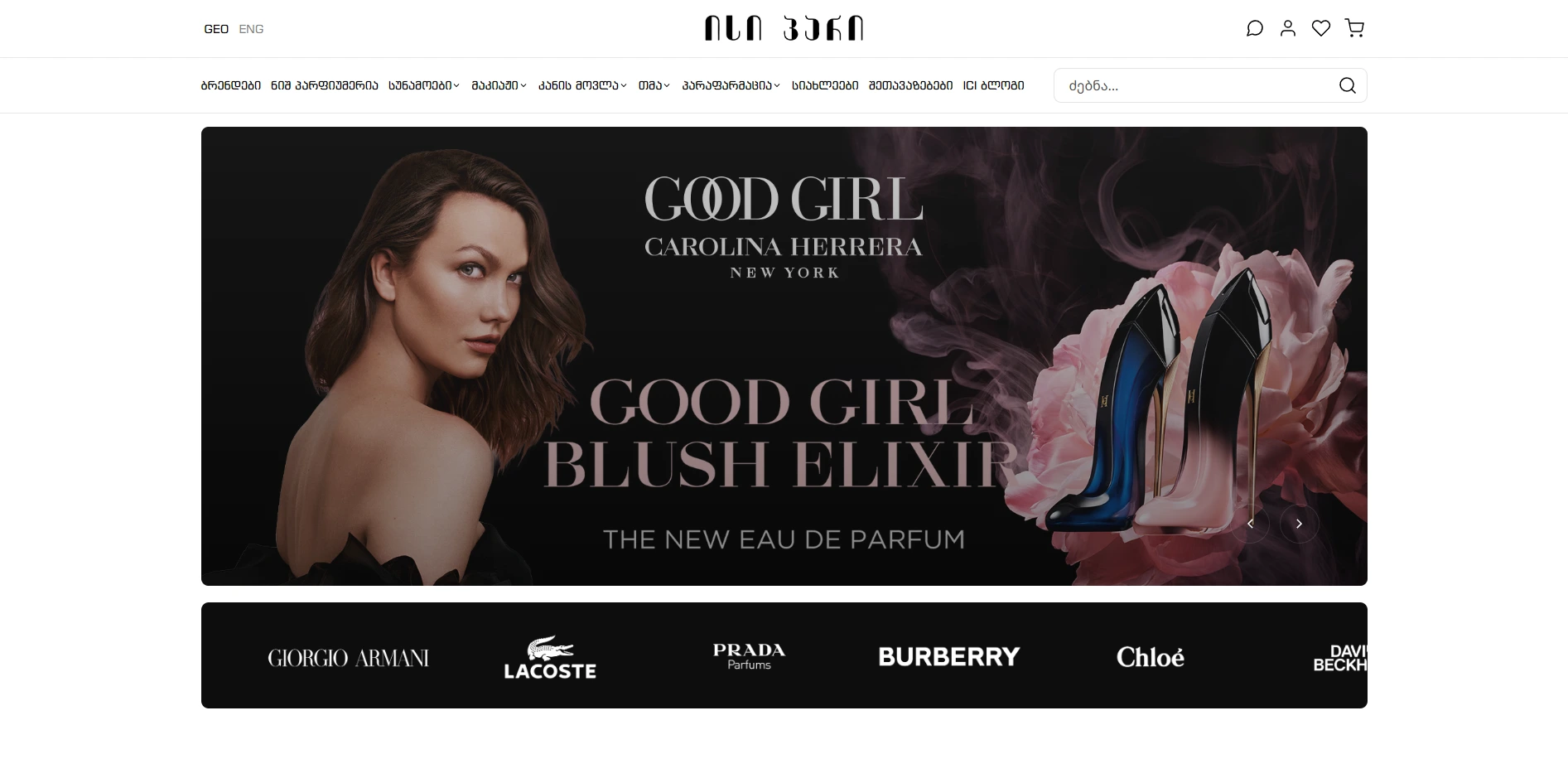The image size is (1568, 783).
Task: Open the ICI ბლოგი menu item
Action: tap(993, 85)
